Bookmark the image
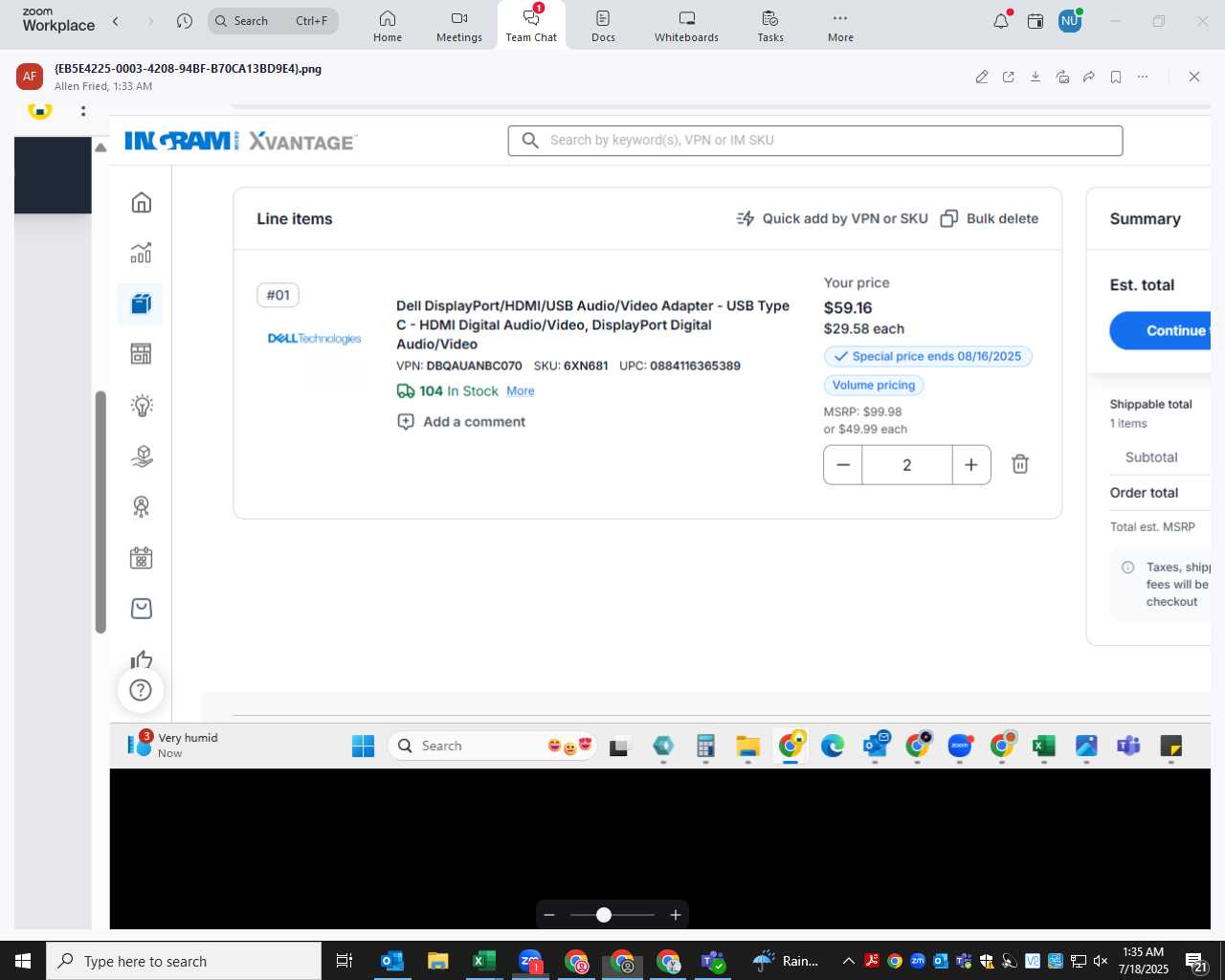 pyautogui.click(x=1116, y=77)
